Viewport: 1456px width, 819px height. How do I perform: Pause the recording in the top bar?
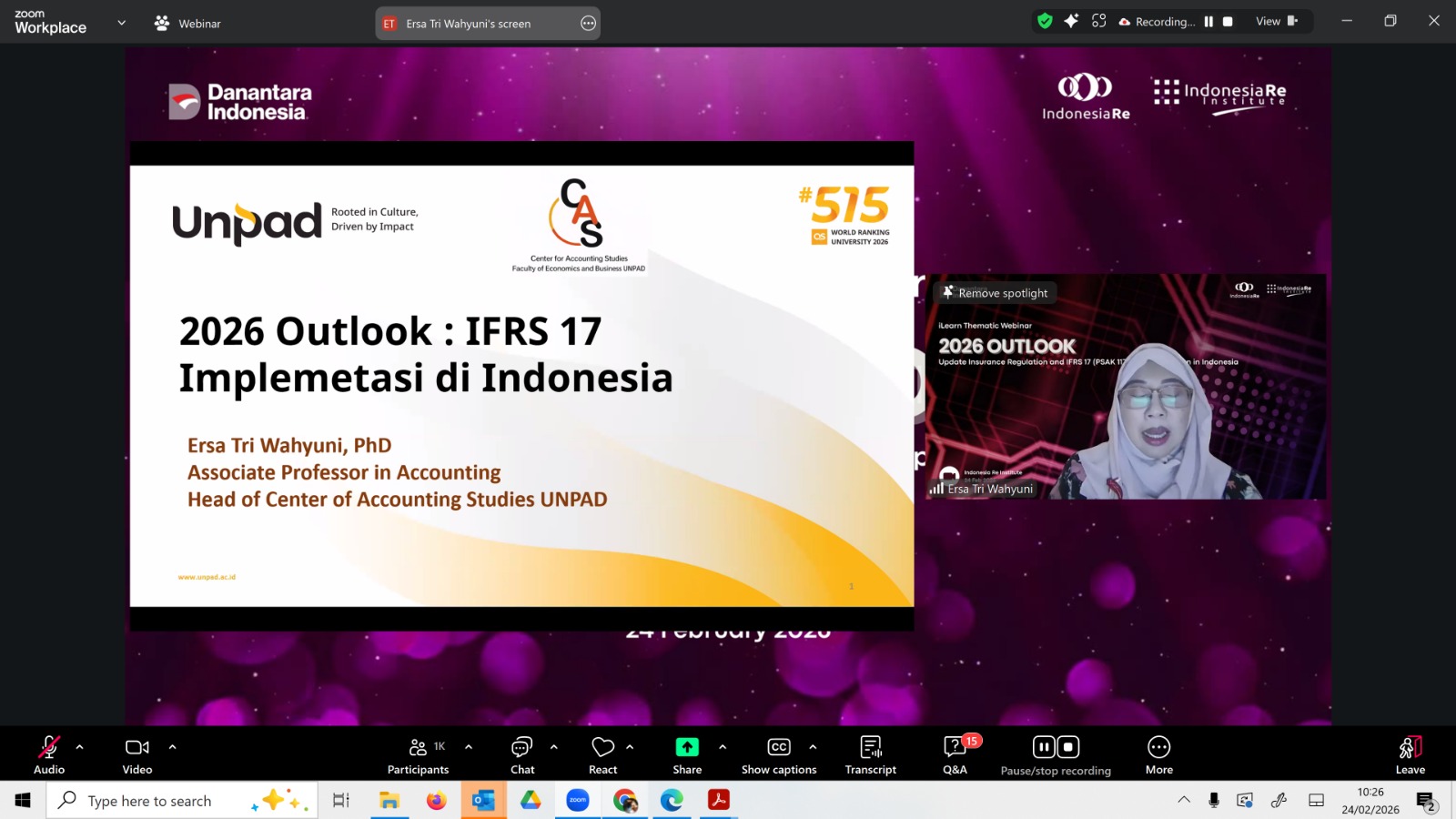(1208, 22)
